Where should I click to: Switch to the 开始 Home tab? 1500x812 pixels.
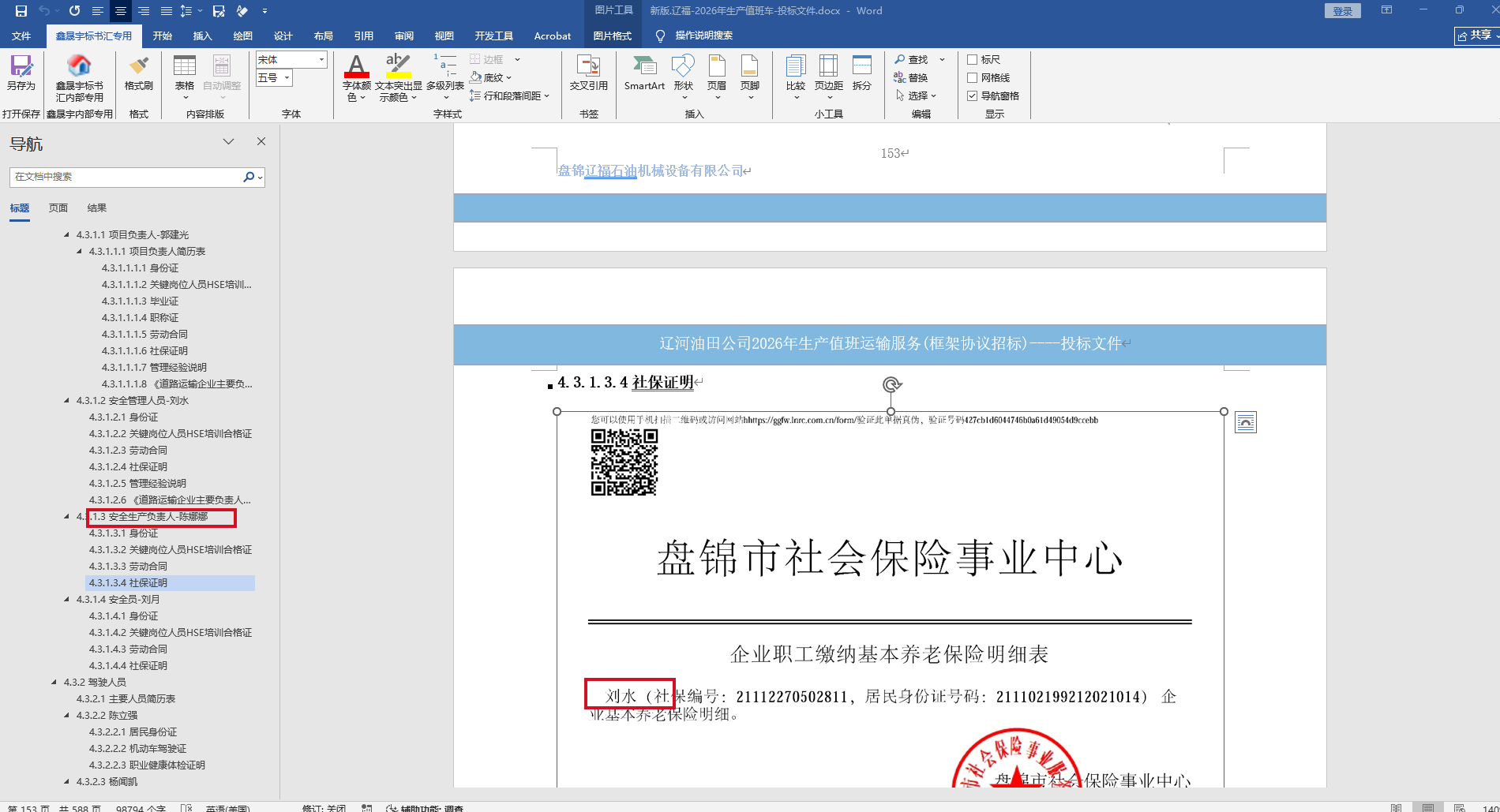tap(162, 36)
